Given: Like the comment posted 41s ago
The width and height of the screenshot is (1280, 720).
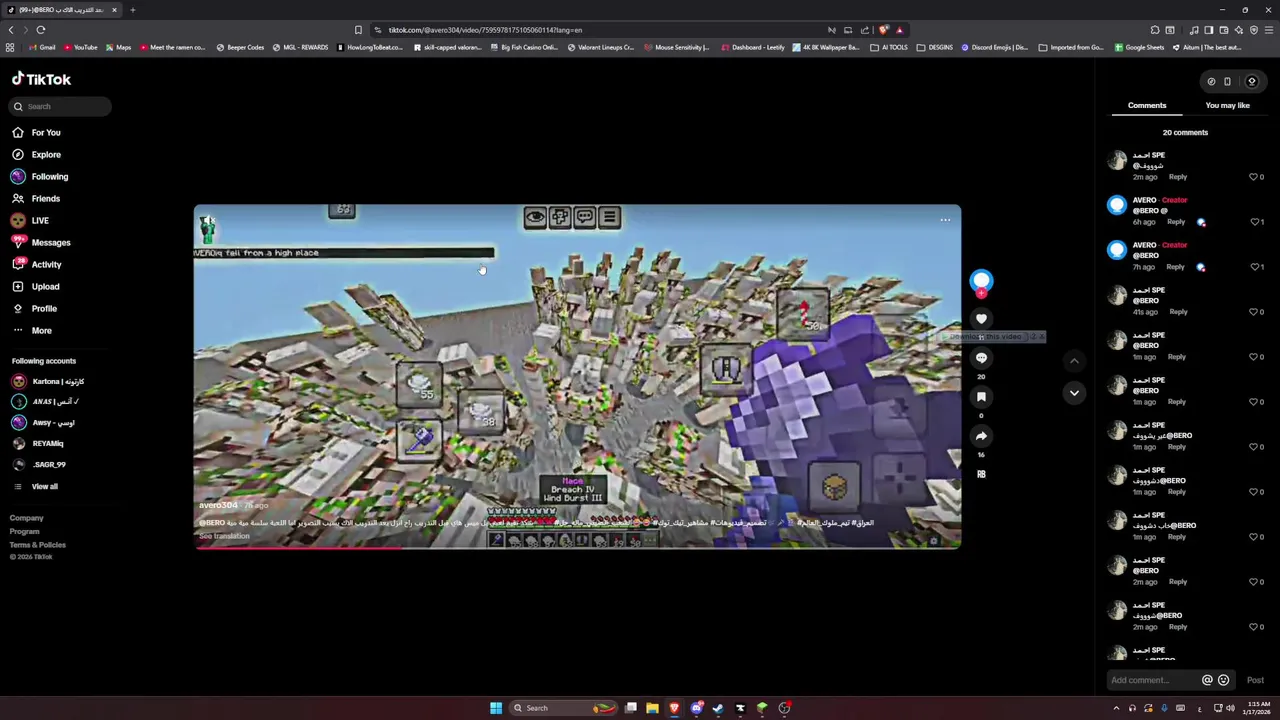Looking at the screenshot, I should pos(1256,312).
